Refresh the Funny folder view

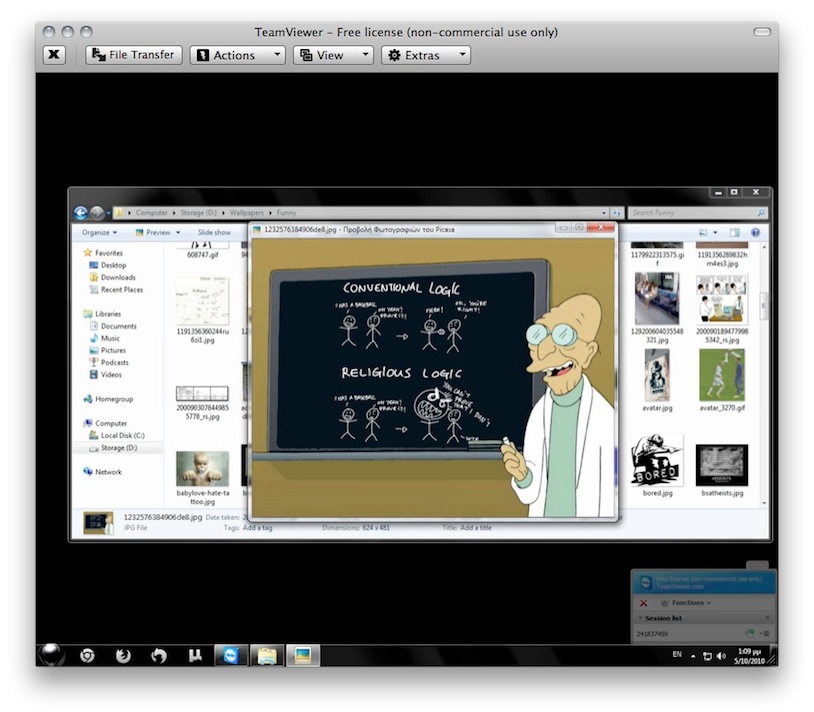(617, 213)
